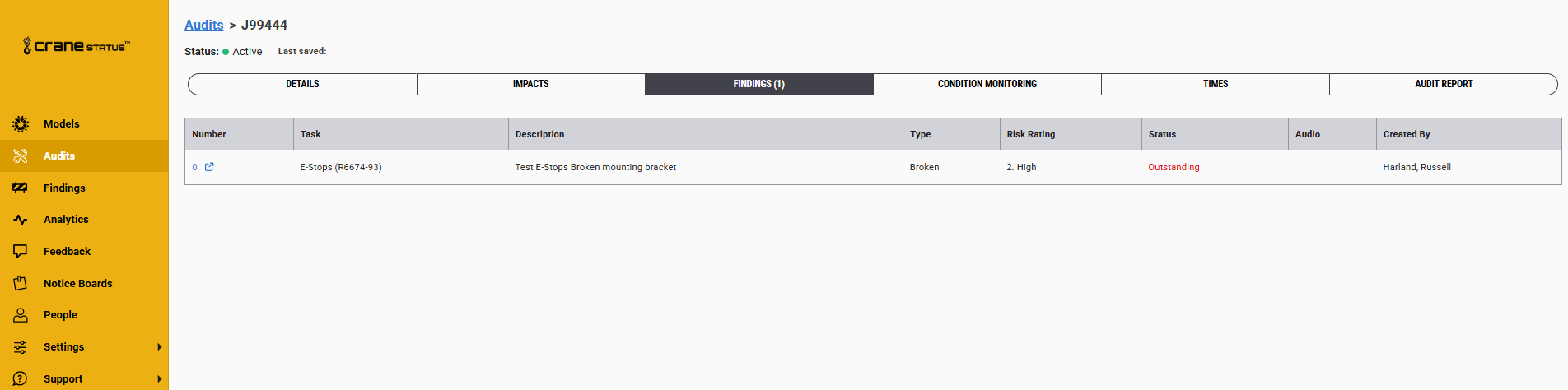Click the Support question mark icon

[x=21, y=378]
